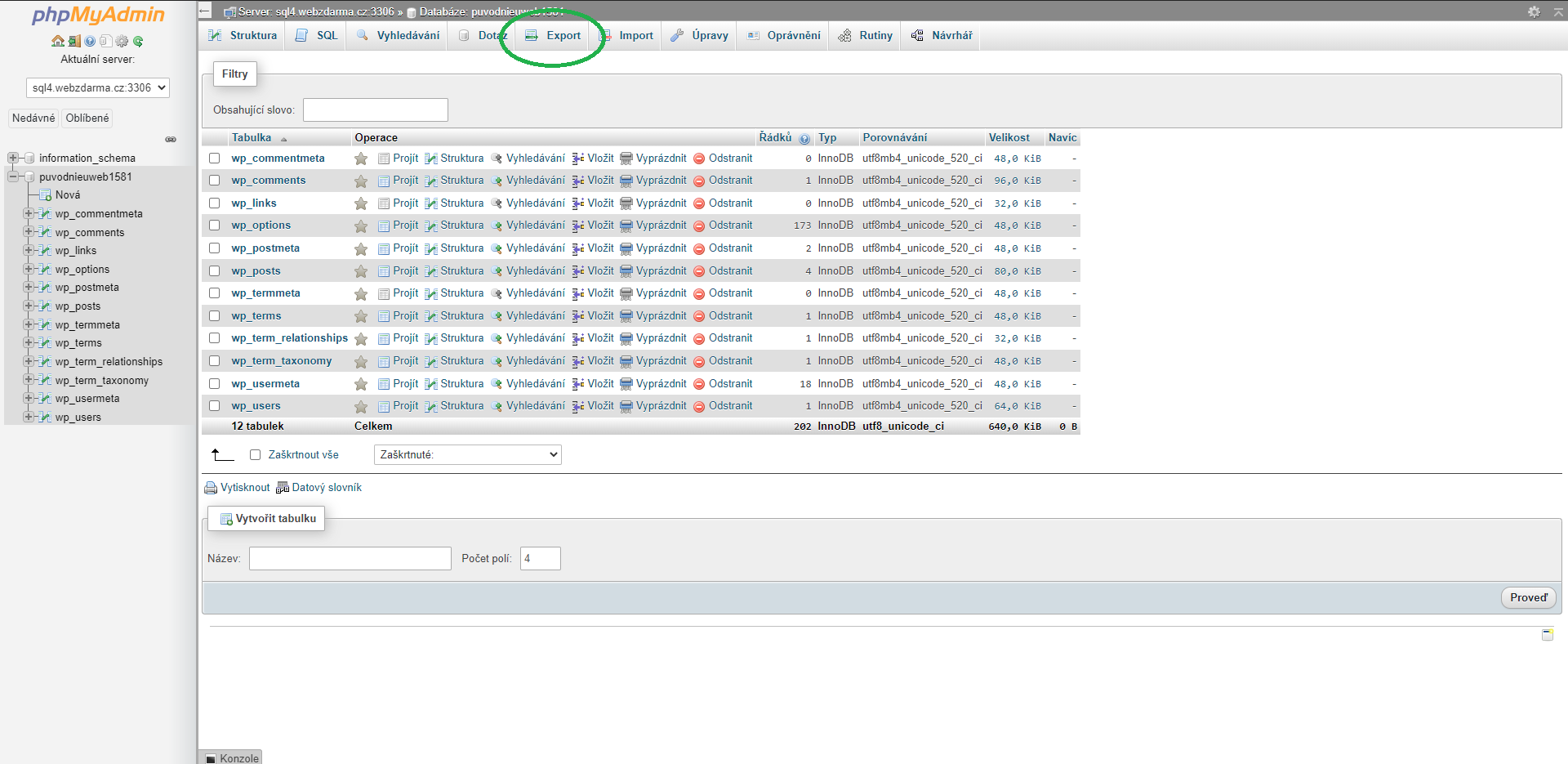The height and width of the screenshot is (764, 1568).
Task: Open page settings gear in top right
Action: (1534, 11)
